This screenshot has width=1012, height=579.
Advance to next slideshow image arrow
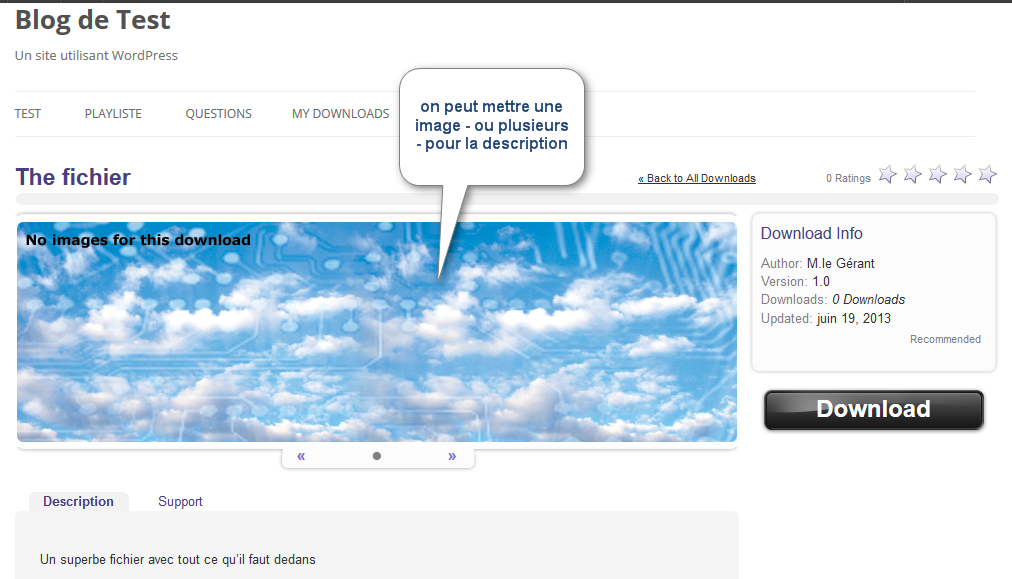452,456
